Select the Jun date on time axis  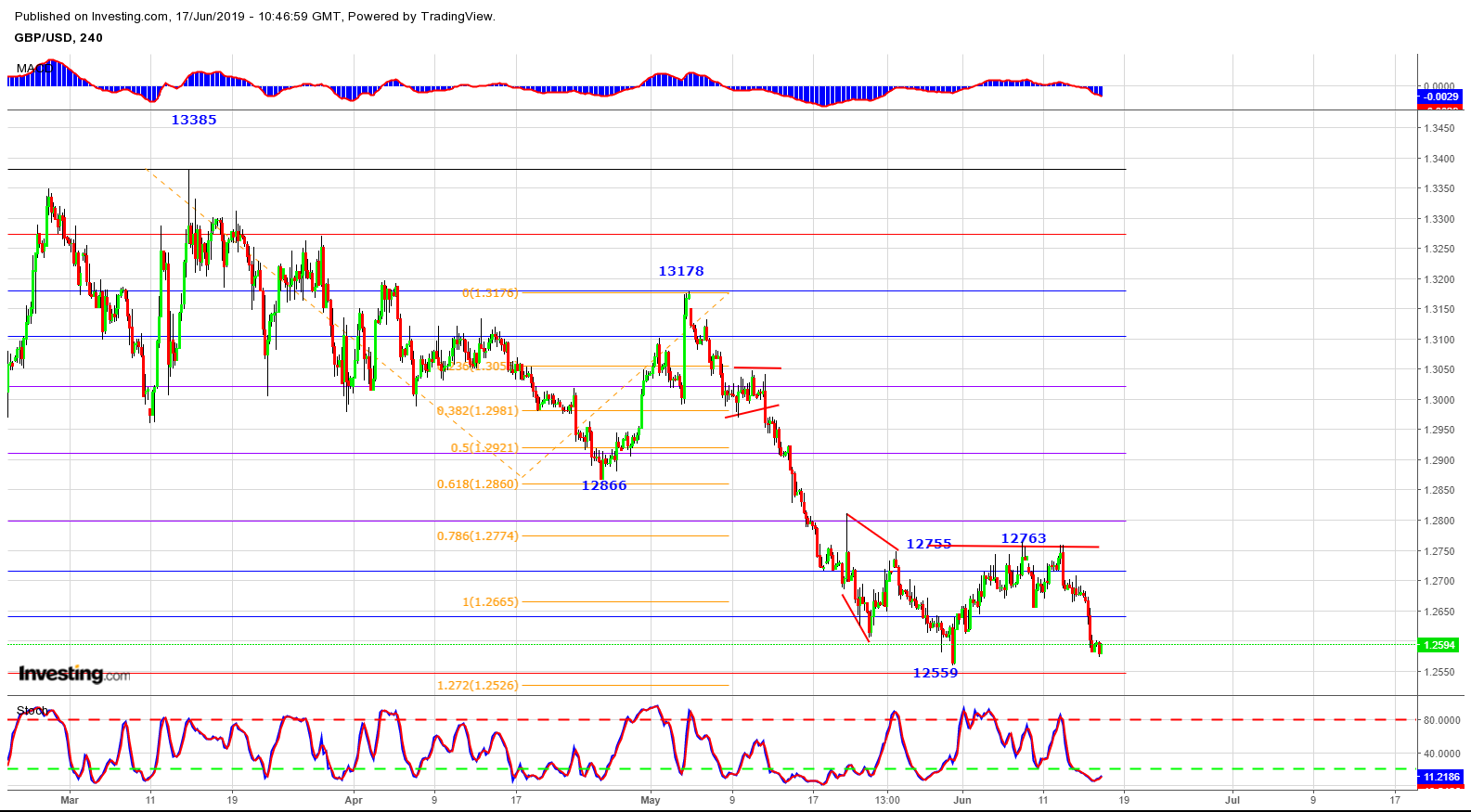[962, 799]
